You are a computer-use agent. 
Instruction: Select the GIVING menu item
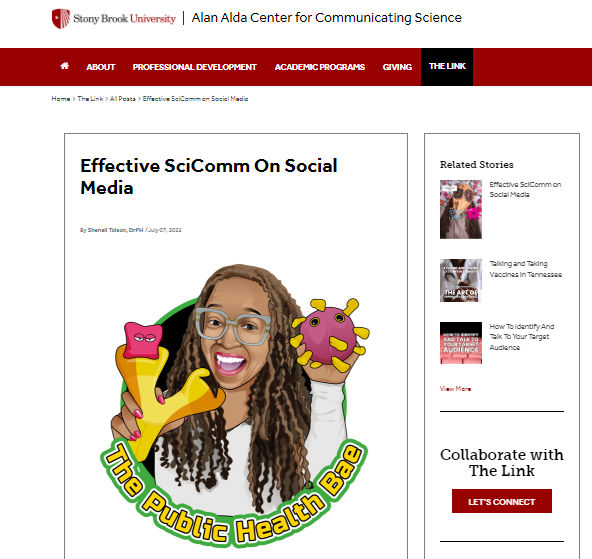tap(397, 67)
